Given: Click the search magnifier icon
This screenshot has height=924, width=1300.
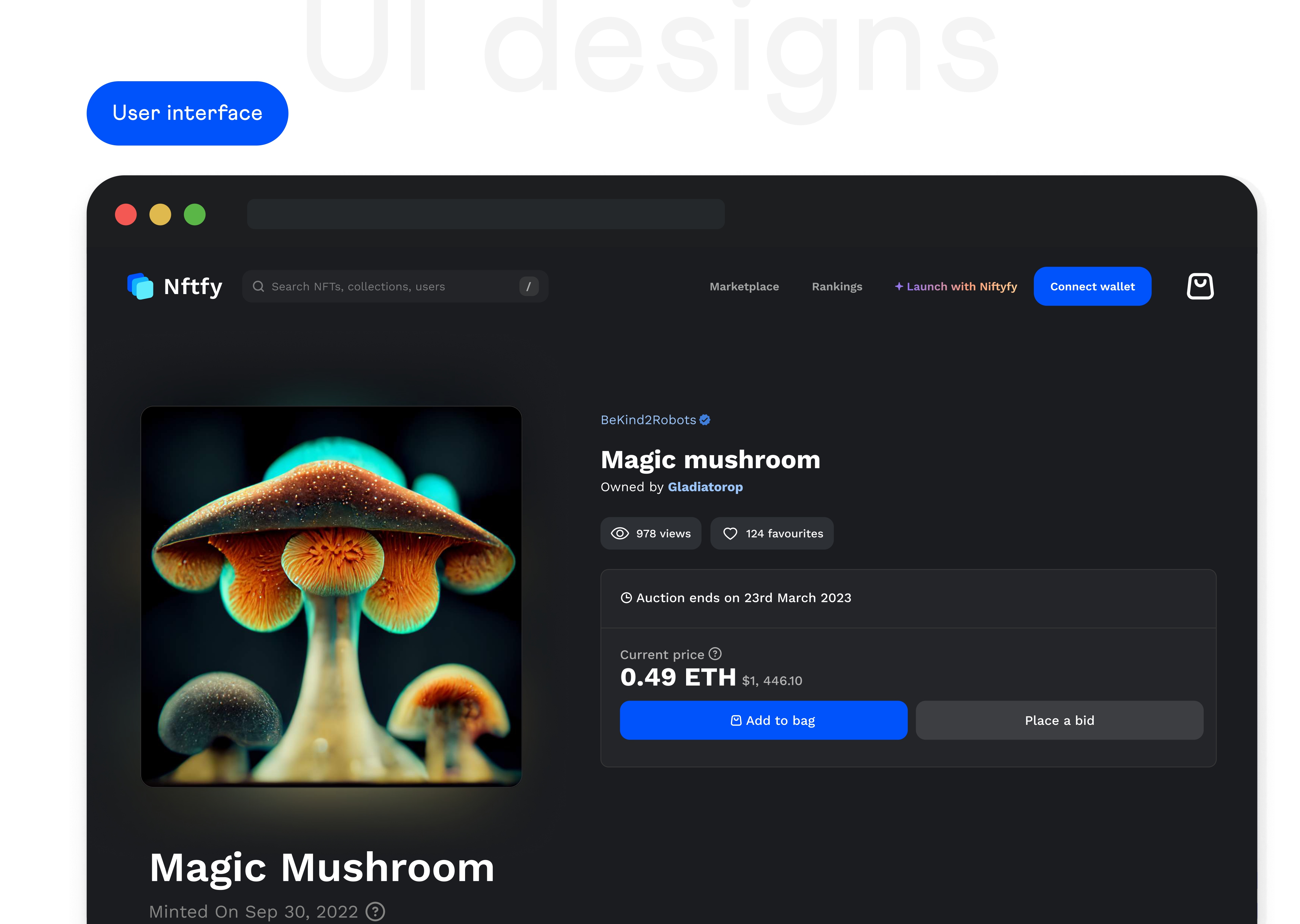Looking at the screenshot, I should (258, 286).
